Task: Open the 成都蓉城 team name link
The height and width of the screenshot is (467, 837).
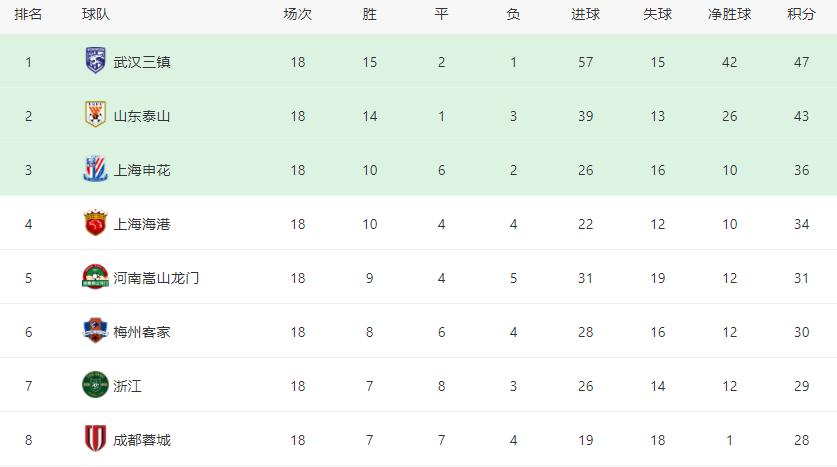Action: click(142, 440)
